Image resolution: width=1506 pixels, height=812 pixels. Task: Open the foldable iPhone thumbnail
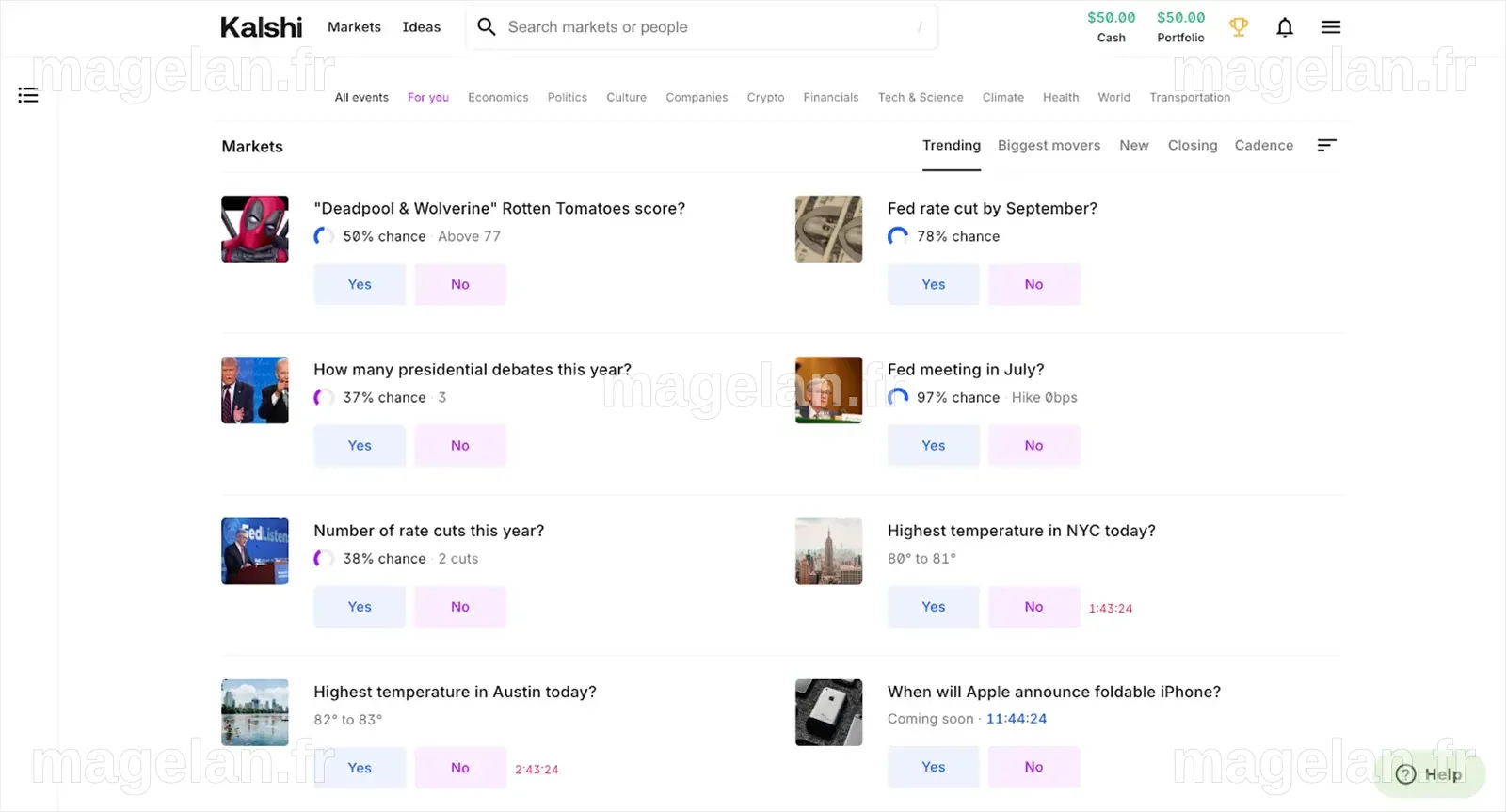coord(828,712)
